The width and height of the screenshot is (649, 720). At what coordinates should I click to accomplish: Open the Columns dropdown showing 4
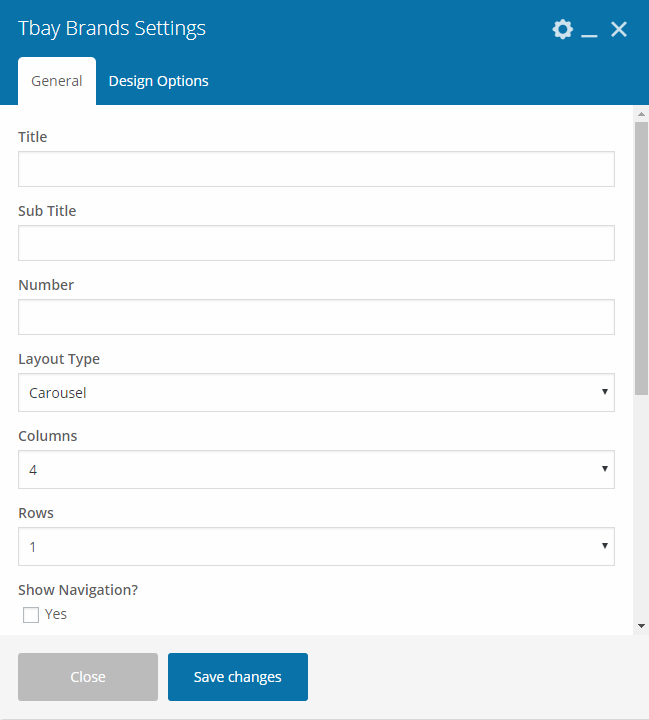click(x=316, y=469)
